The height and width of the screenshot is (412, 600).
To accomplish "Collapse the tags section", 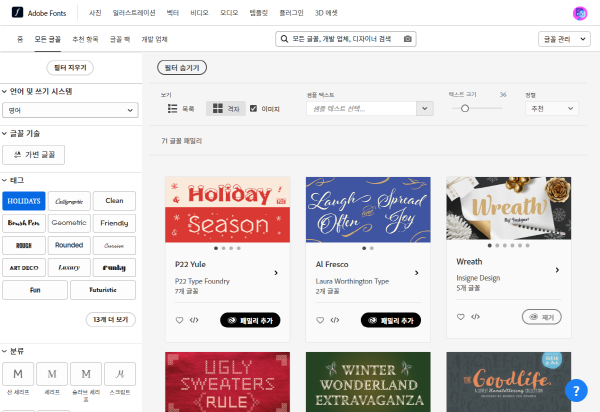I will 4,180.
